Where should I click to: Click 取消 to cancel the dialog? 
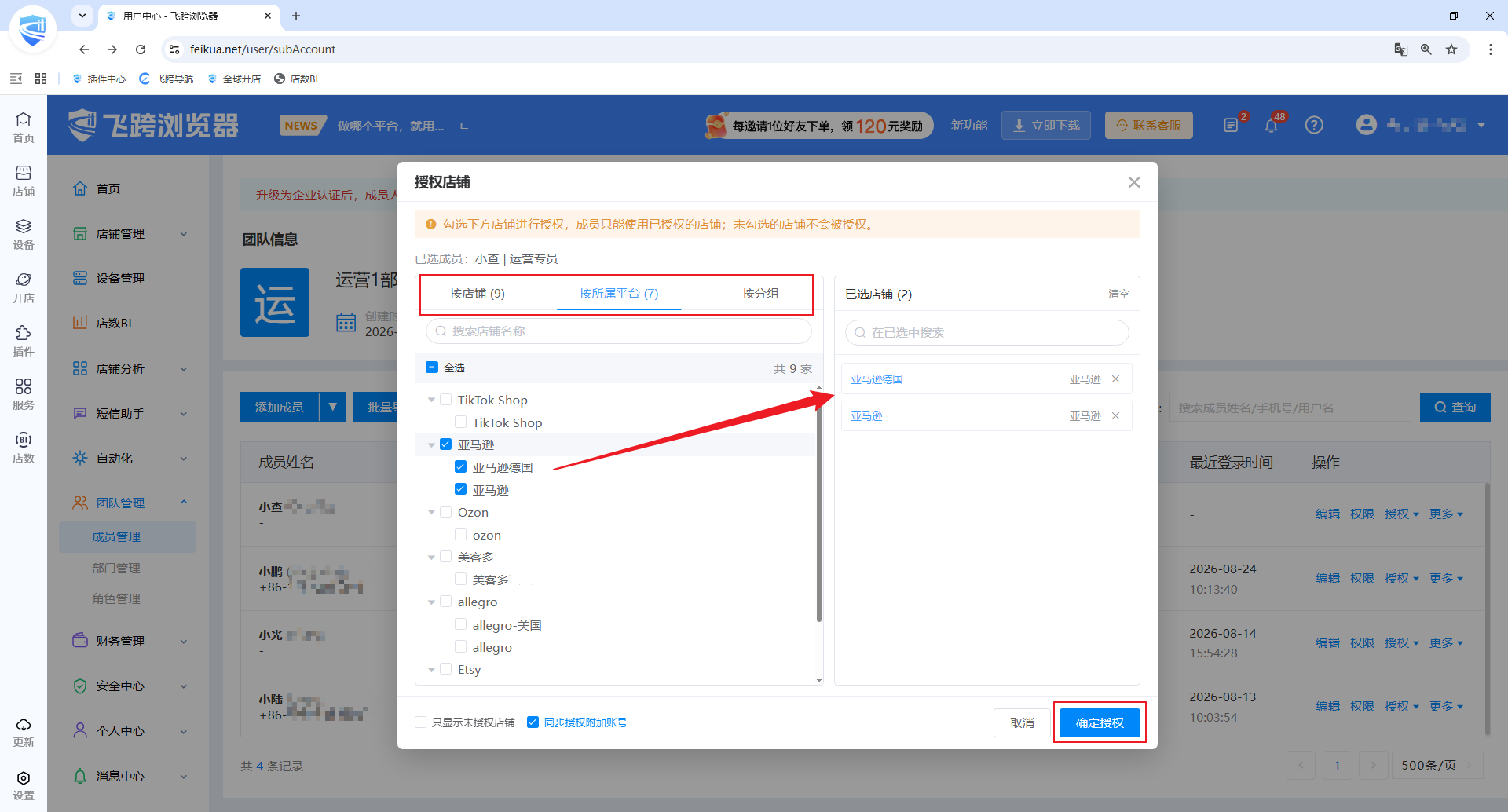tap(1022, 722)
